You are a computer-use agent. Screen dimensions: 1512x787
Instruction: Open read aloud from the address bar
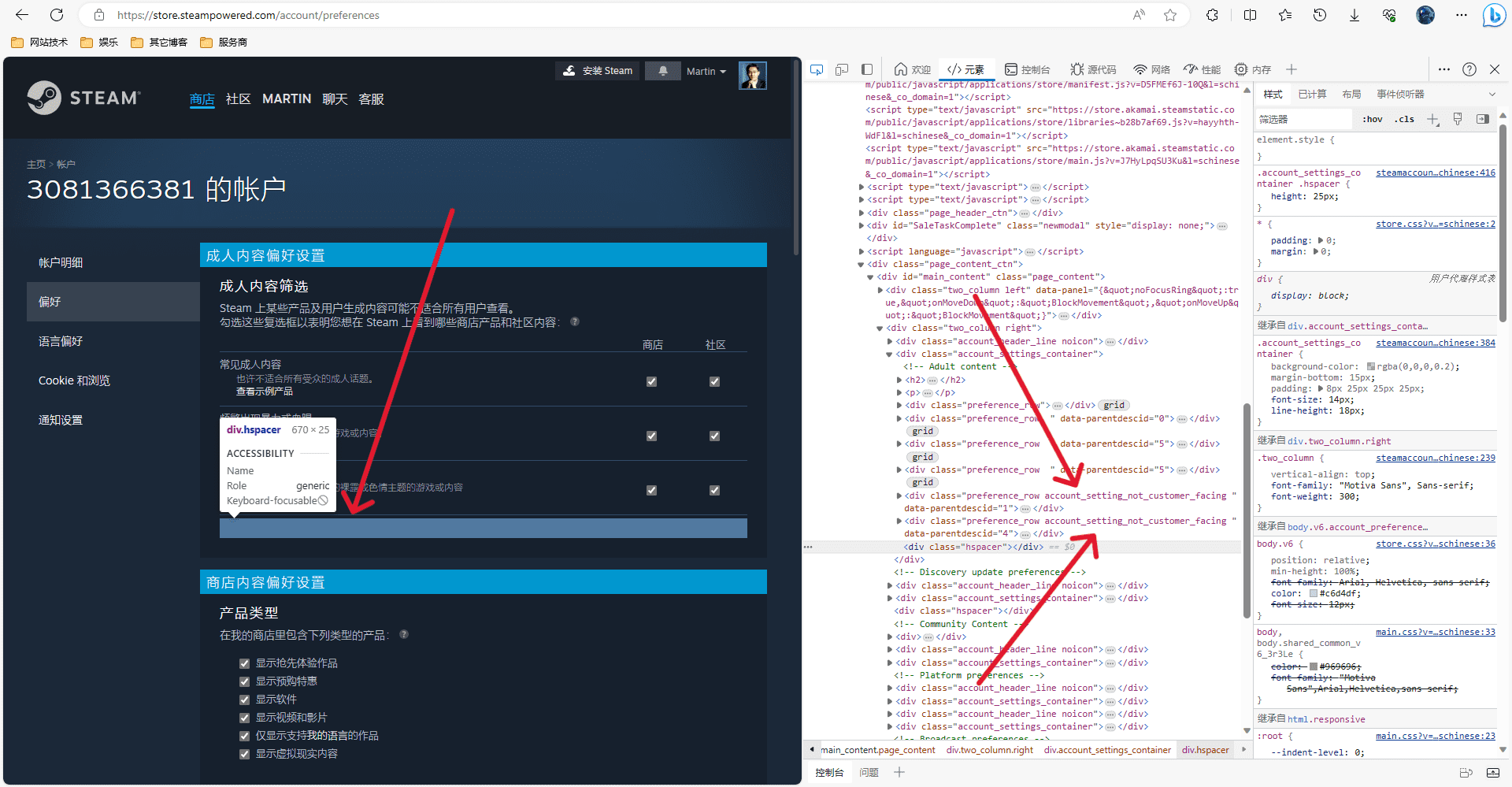[x=1139, y=15]
